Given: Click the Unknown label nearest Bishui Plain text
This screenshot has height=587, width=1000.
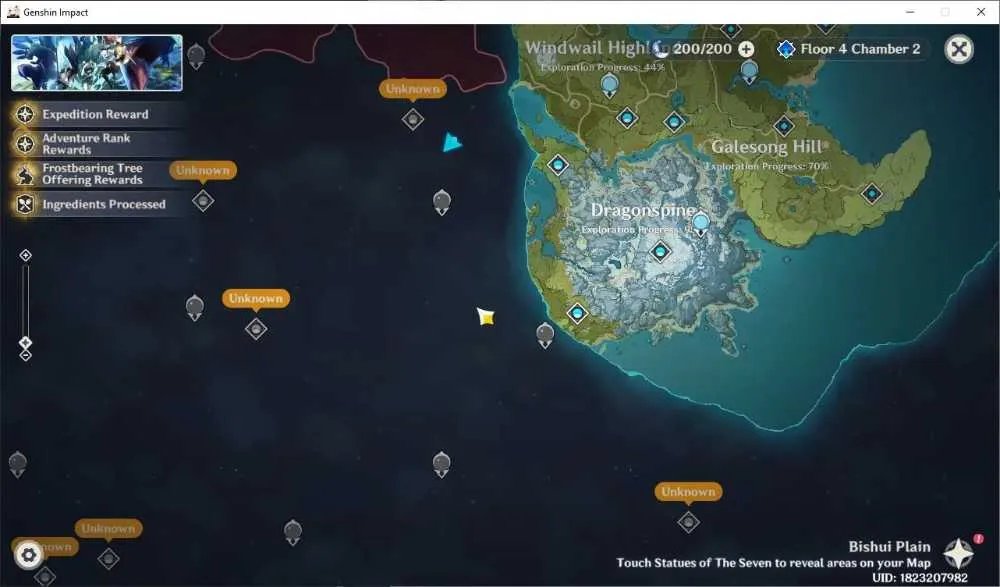Looking at the screenshot, I should (688, 492).
